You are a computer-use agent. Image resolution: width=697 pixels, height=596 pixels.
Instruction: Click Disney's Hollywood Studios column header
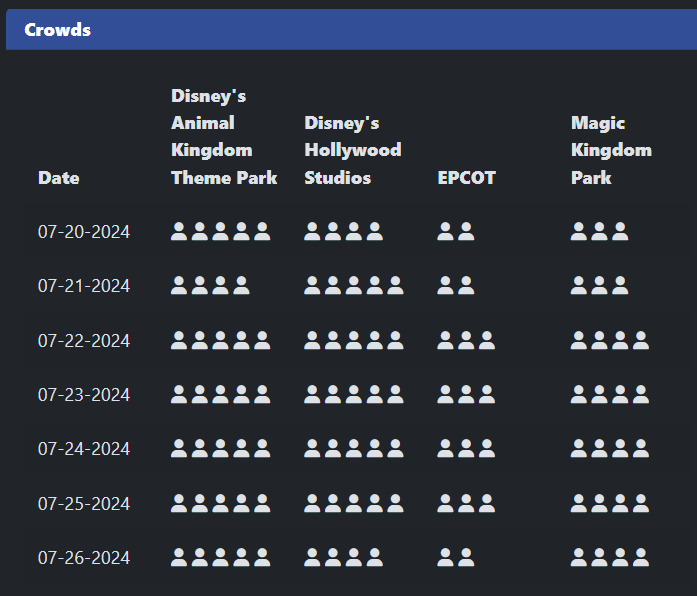click(x=353, y=150)
